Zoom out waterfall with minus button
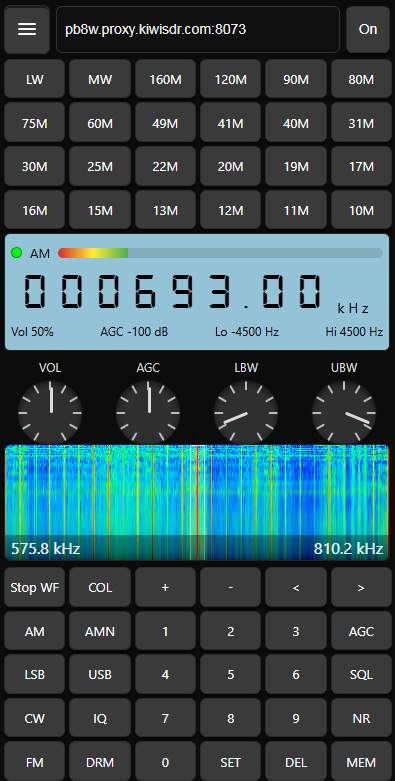This screenshot has height=781, width=395. point(231,587)
